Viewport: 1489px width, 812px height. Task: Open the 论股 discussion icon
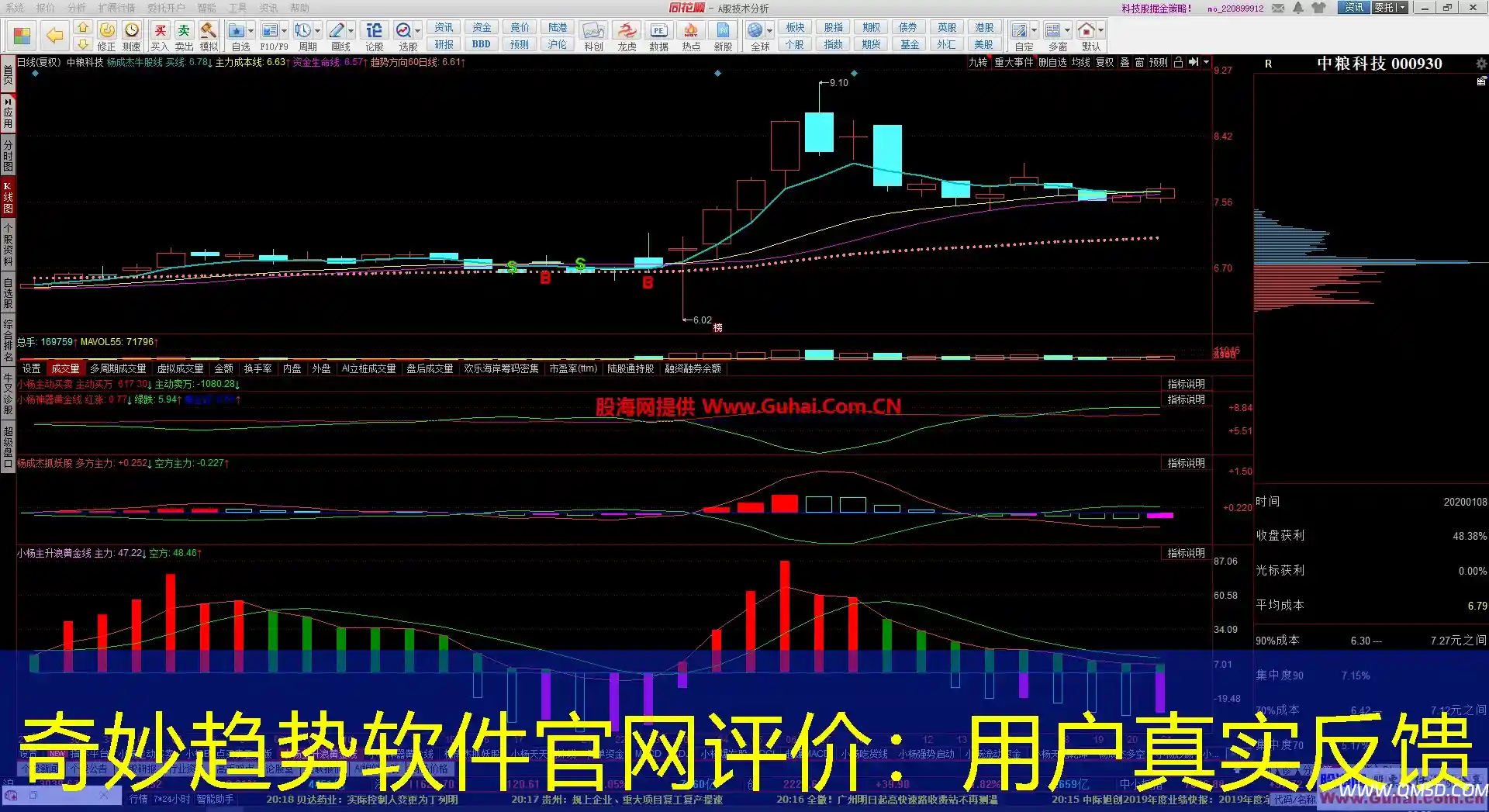(x=375, y=36)
